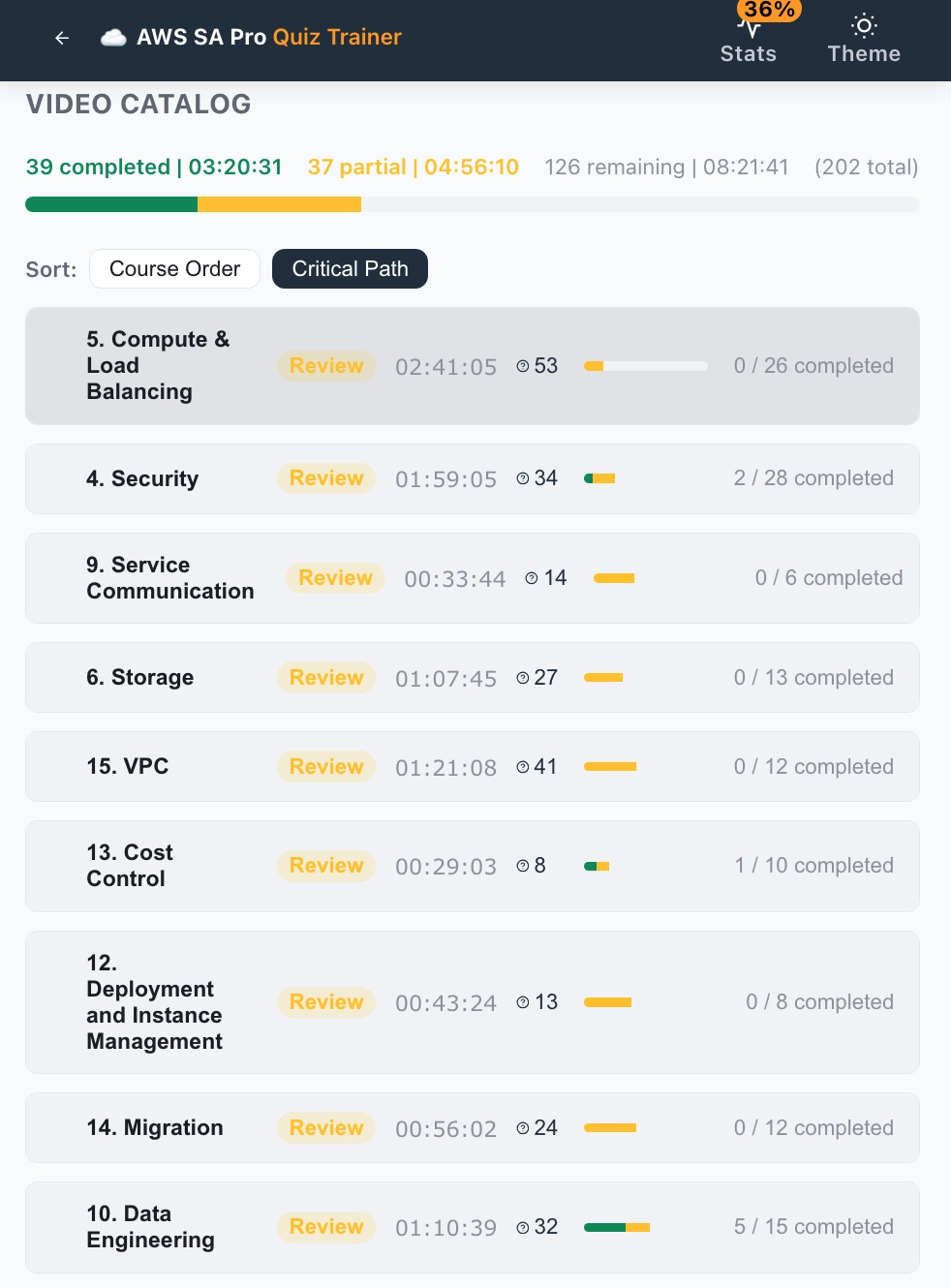Click the activity pulse icon above Stats
The width and height of the screenshot is (951, 1288).
pyautogui.click(x=748, y=26)
